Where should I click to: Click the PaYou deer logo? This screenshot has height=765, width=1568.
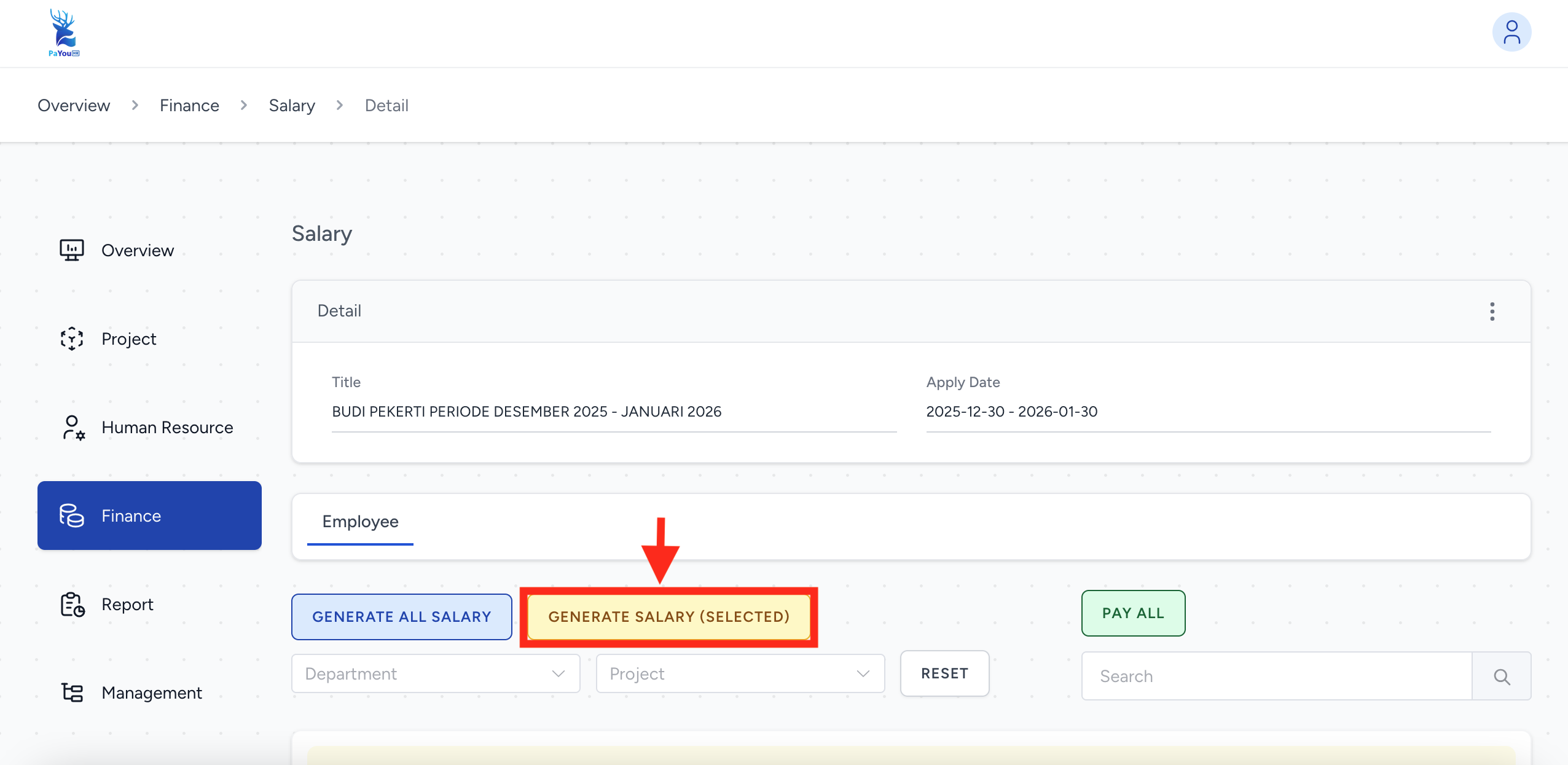click(x=64, y=33)
